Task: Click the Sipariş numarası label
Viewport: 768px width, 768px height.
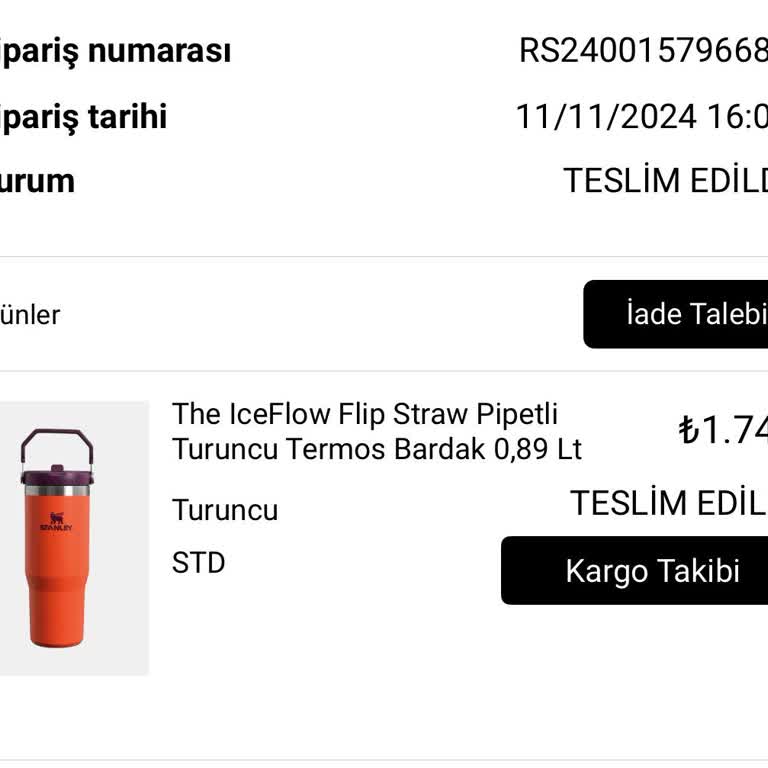Action: [115, 51]
